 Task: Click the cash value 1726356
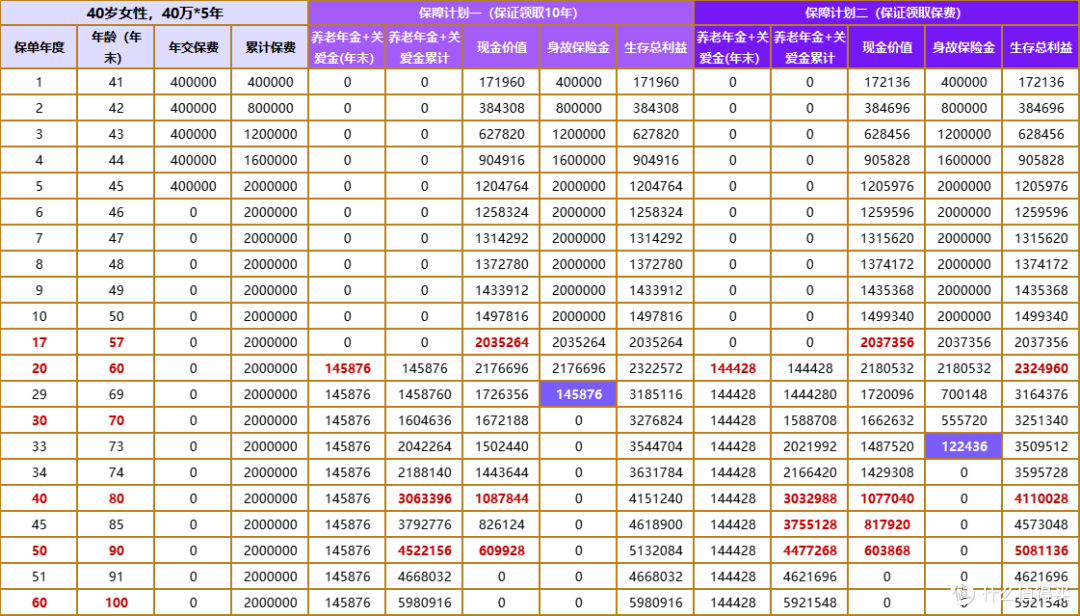(x=501, y=395)
